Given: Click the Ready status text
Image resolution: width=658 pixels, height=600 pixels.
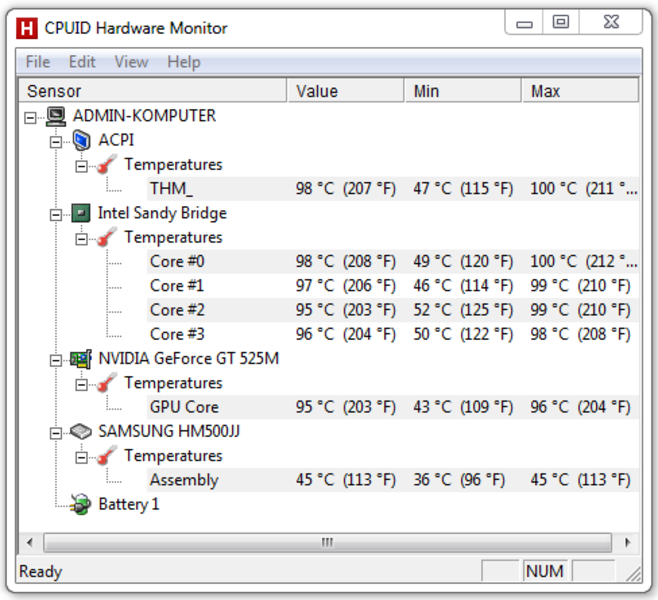Looking at the screenshot, I should click(x=41, y=572).
